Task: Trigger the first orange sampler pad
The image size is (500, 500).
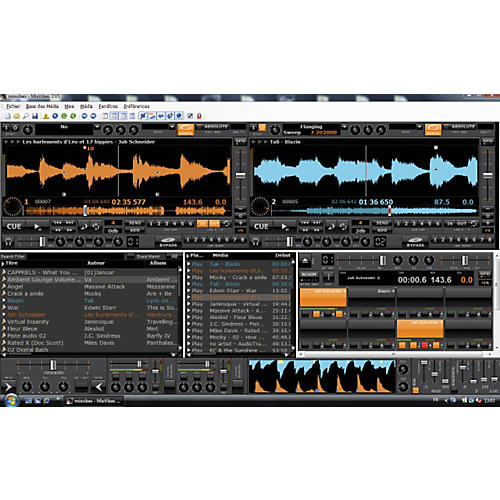Action: pyautogui.click(x=323, y=297)
